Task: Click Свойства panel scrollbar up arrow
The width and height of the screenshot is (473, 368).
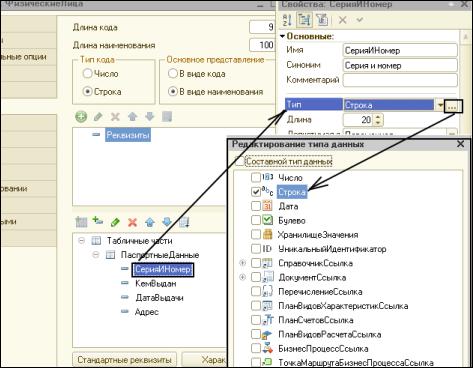Action: click(466, 37)
